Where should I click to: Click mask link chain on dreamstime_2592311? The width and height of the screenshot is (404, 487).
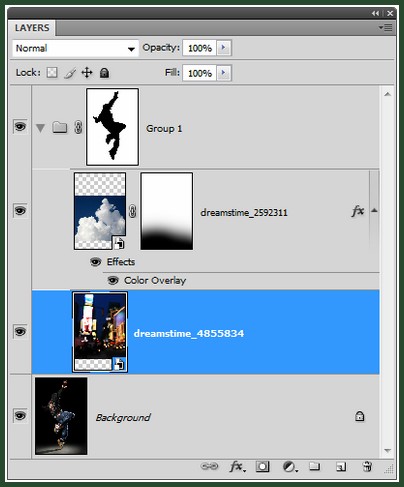pos(132,211)
